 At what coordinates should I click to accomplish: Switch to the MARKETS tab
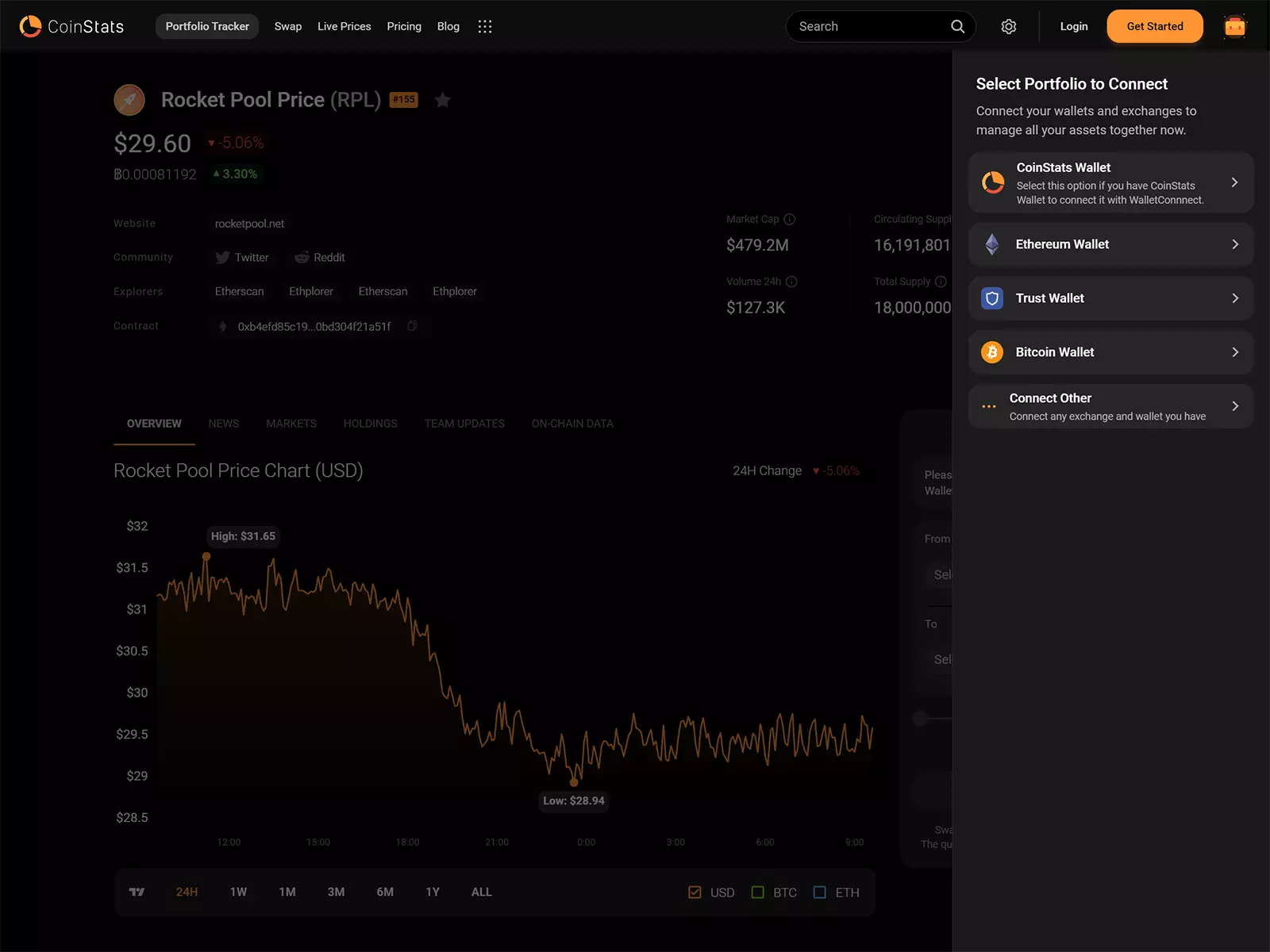(x=291, y=424)
